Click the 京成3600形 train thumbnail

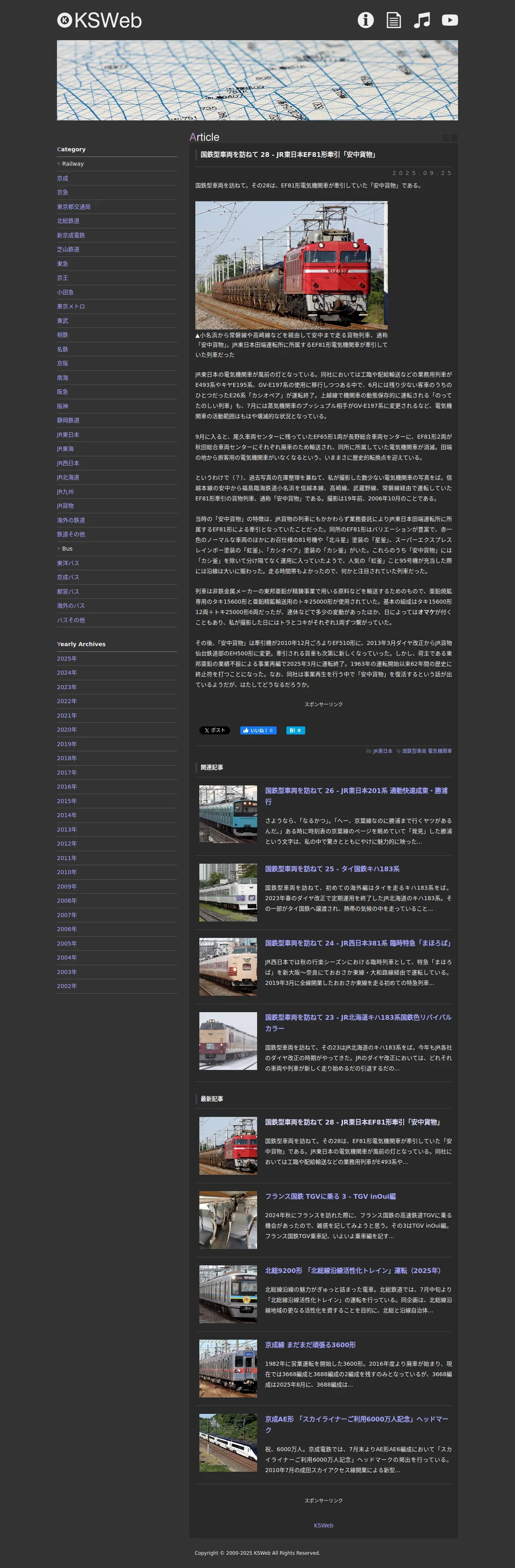(228, 1369)
